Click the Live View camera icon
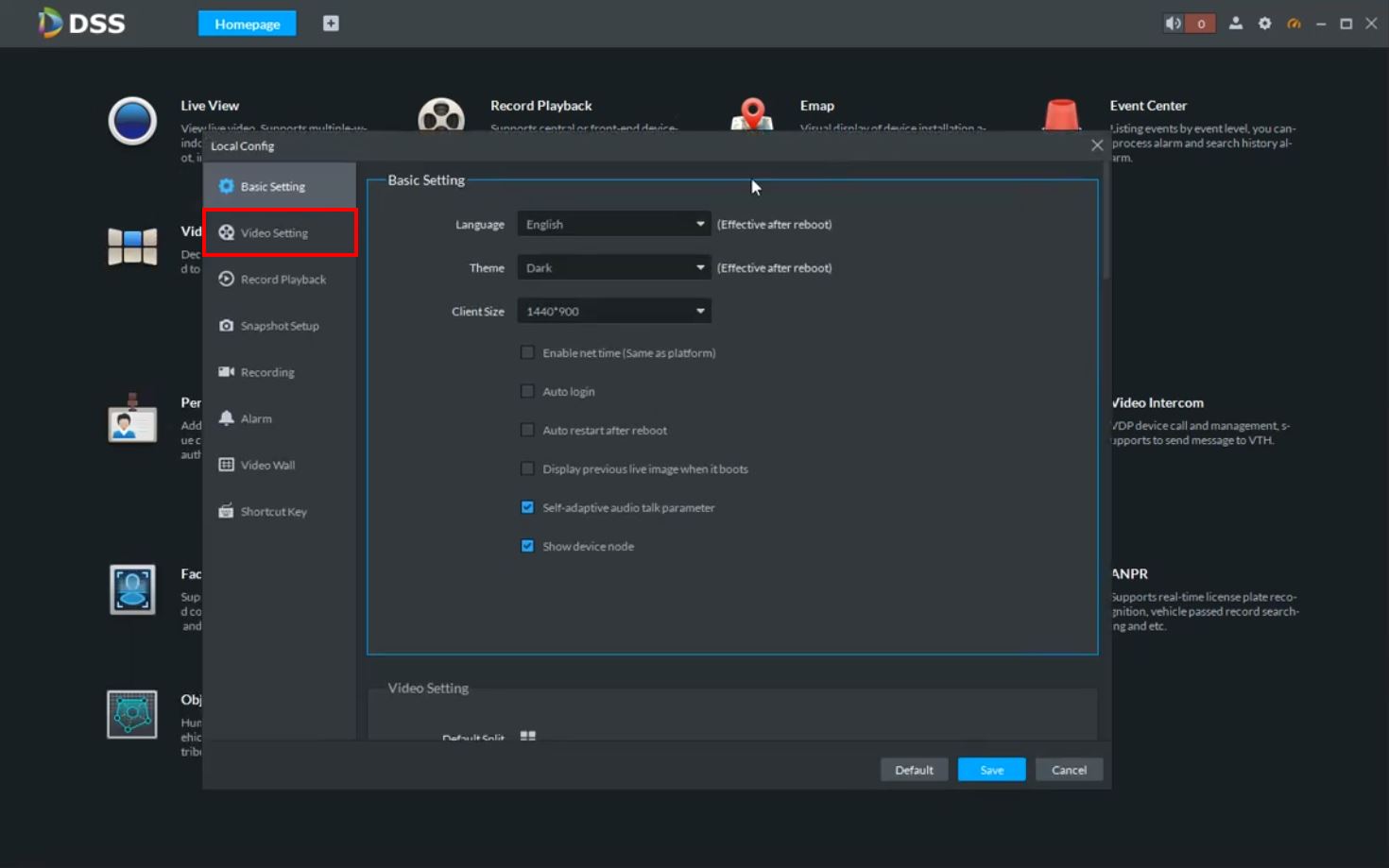The image size is (1389, 868). point(132,121)
